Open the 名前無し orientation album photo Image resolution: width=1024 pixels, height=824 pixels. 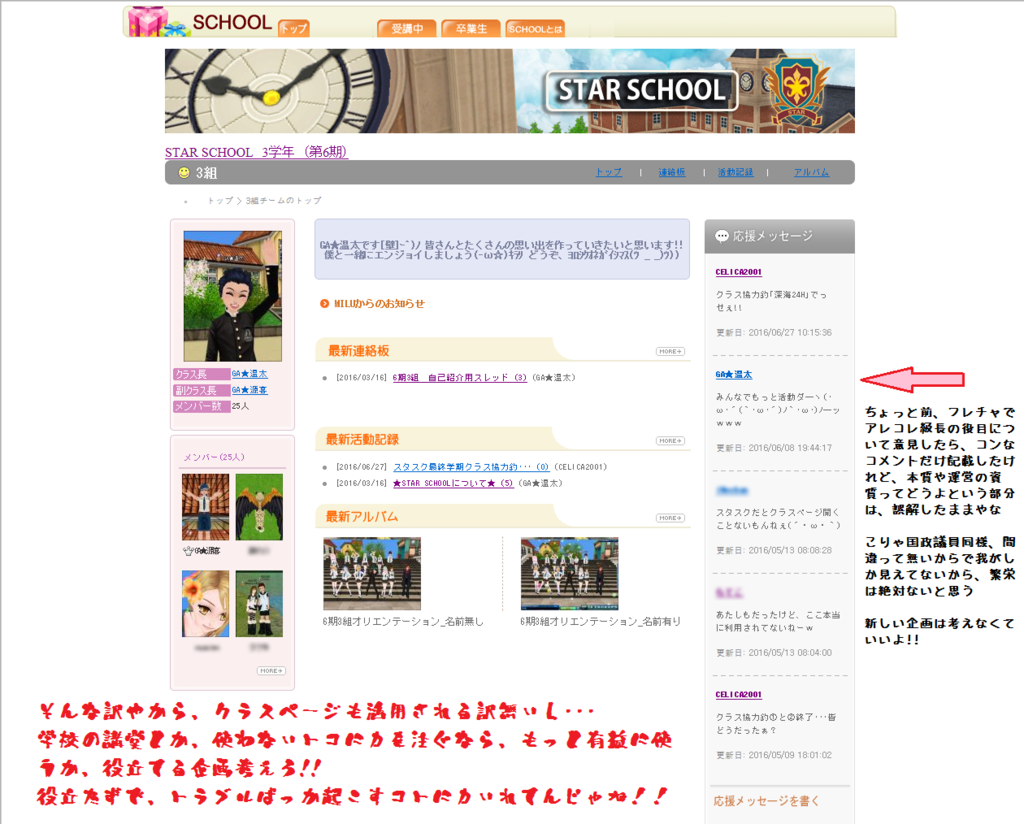[x=372, y=574]
